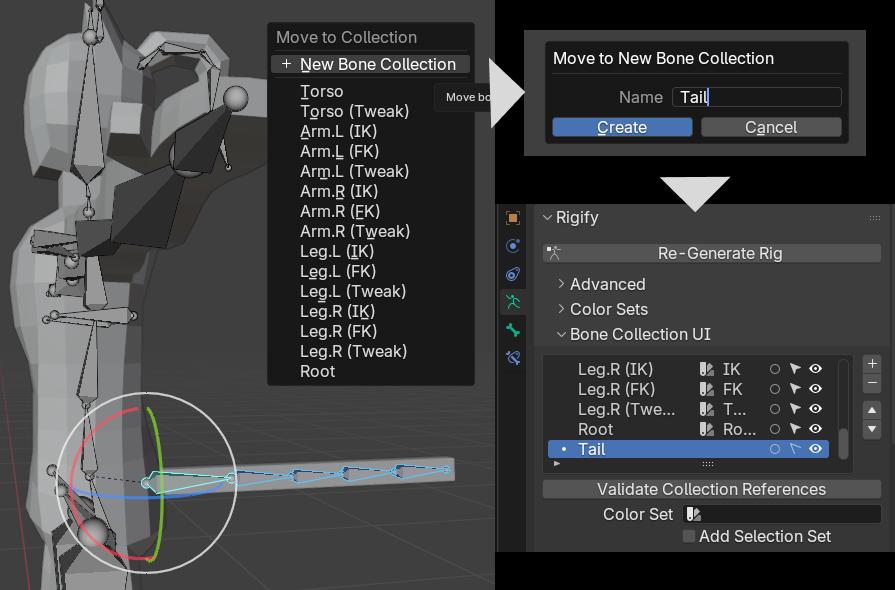Open the Object properties tab icon
This screenshot has width=895, height=590.
coord(513,218)
